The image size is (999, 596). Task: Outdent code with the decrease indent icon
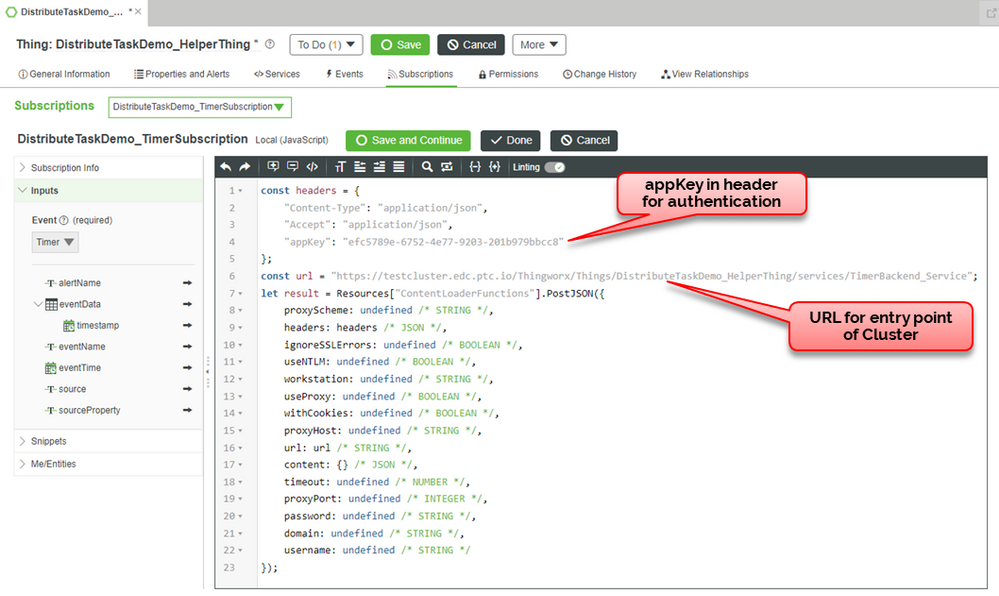tap(360, 167)
